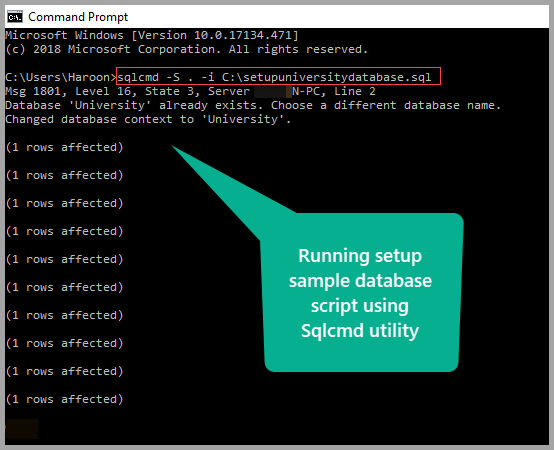Screen dimensions: 554x450
Task: Click the "Database 'University' already exists" message
Action: pos(253,105)
